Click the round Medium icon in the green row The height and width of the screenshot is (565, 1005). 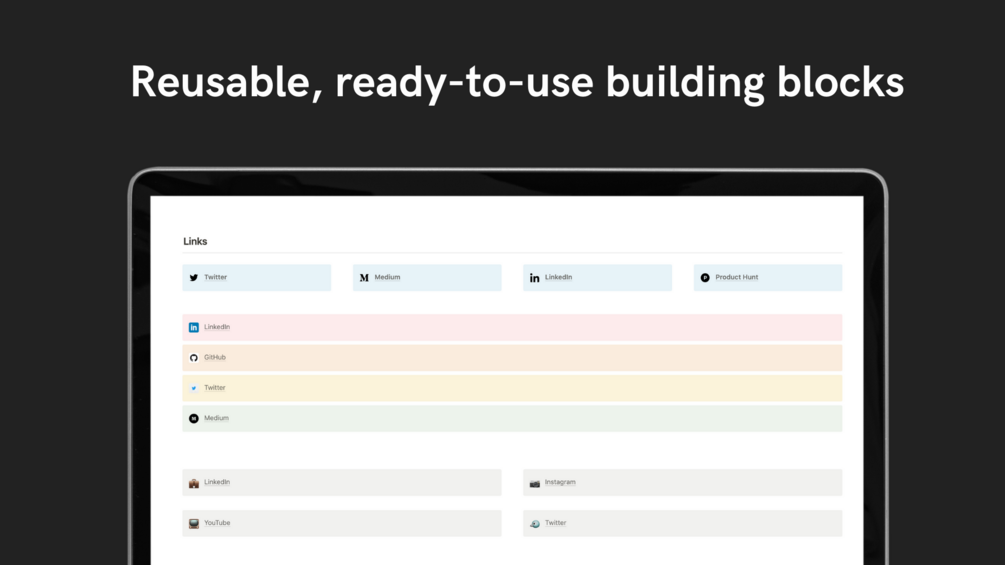coord(194,419)
